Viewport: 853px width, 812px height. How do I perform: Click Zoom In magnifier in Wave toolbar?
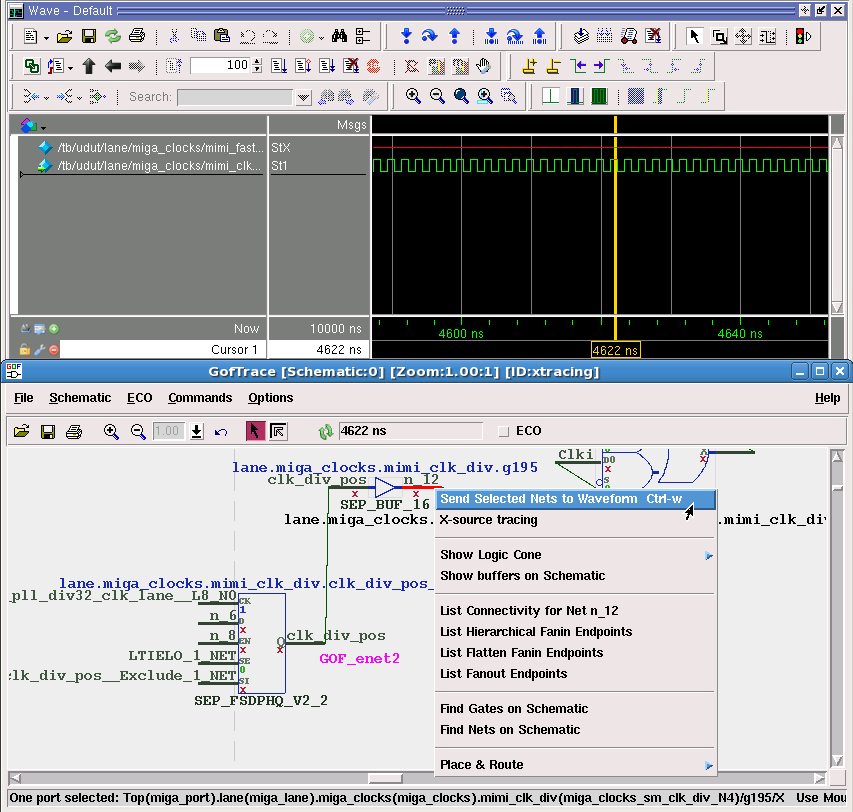(x=413, y=97)
